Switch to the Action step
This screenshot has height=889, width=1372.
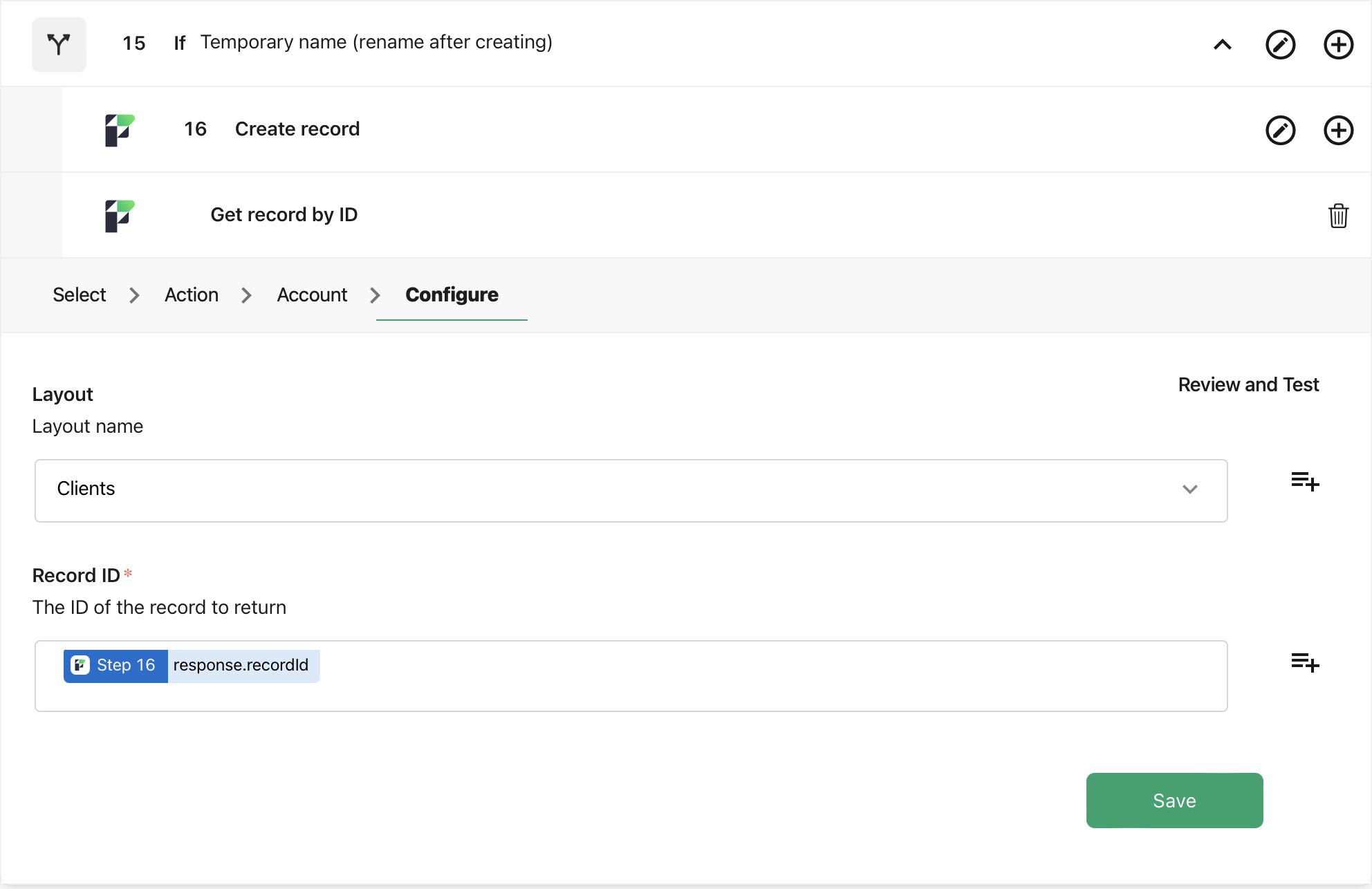pos(191,294)
